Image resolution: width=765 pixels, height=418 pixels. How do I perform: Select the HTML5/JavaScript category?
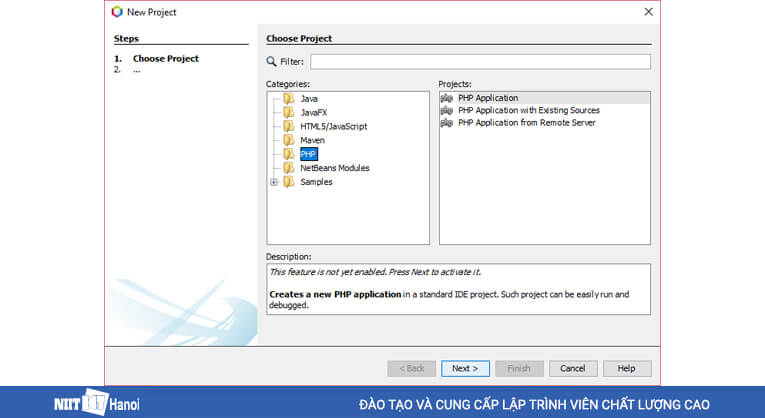point(334,126)
